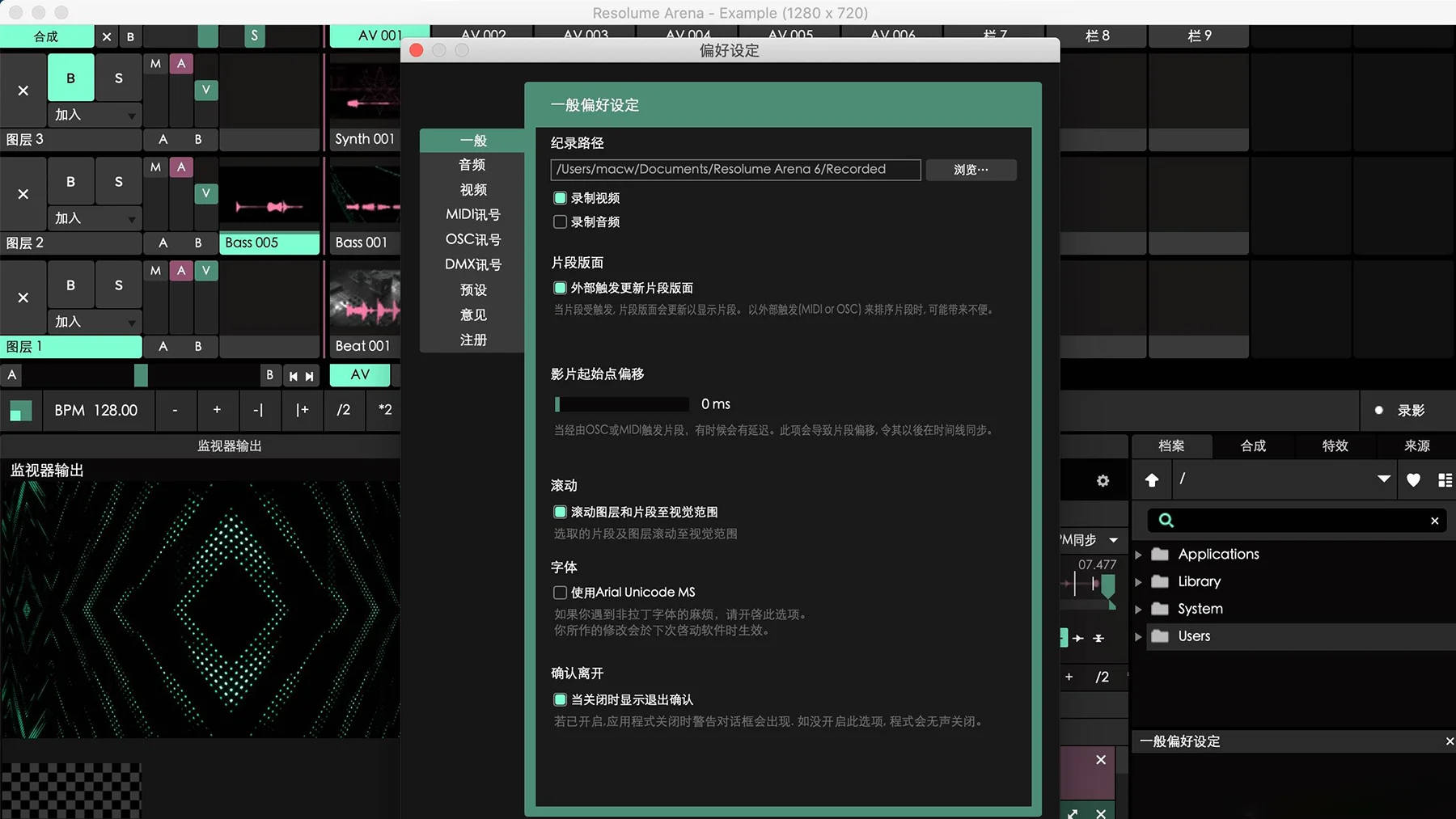Screen dimensions: 1456x819
Task: Switch to the 特效 tab
Action: (1335, 446)
